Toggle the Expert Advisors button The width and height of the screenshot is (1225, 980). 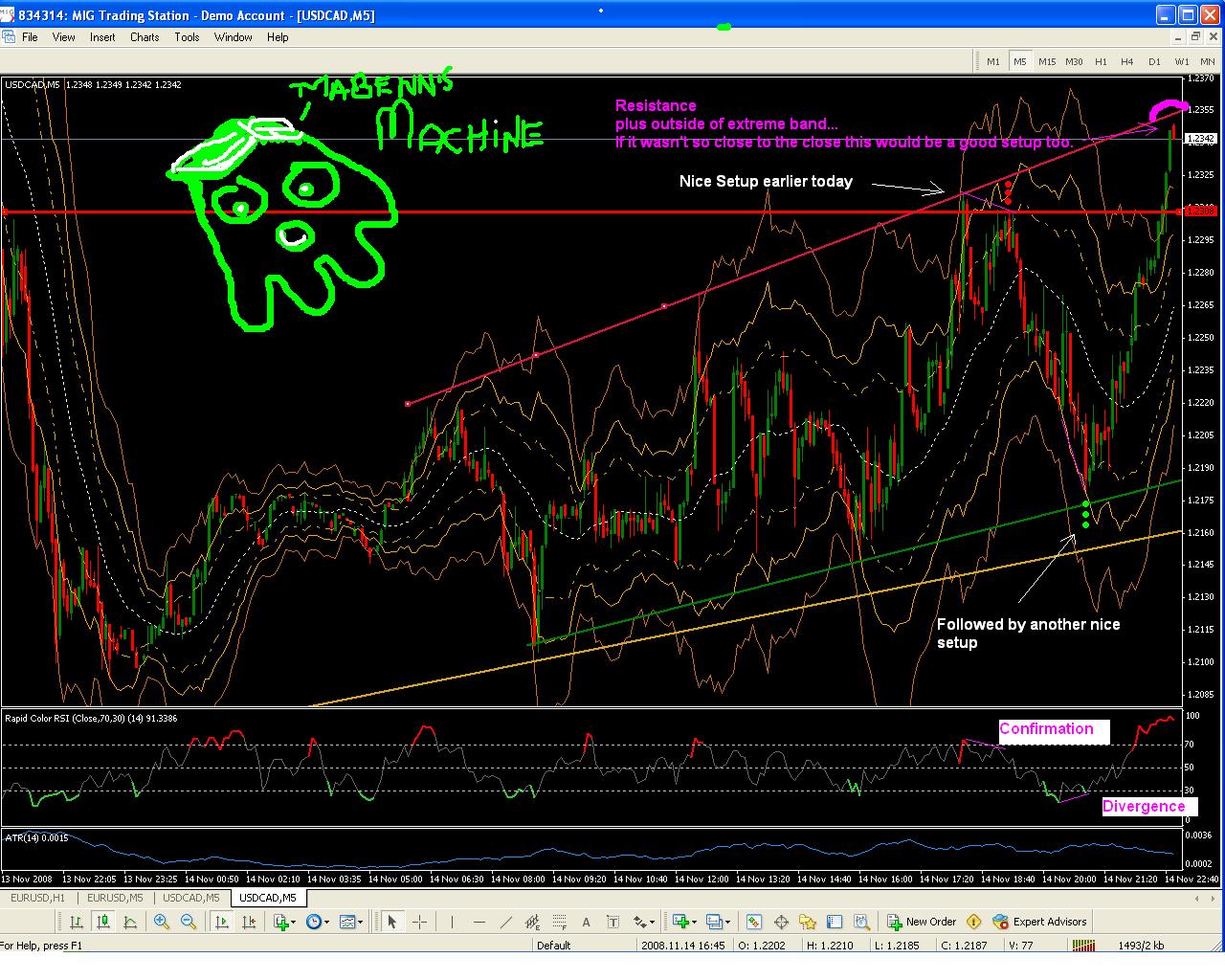1040,922
